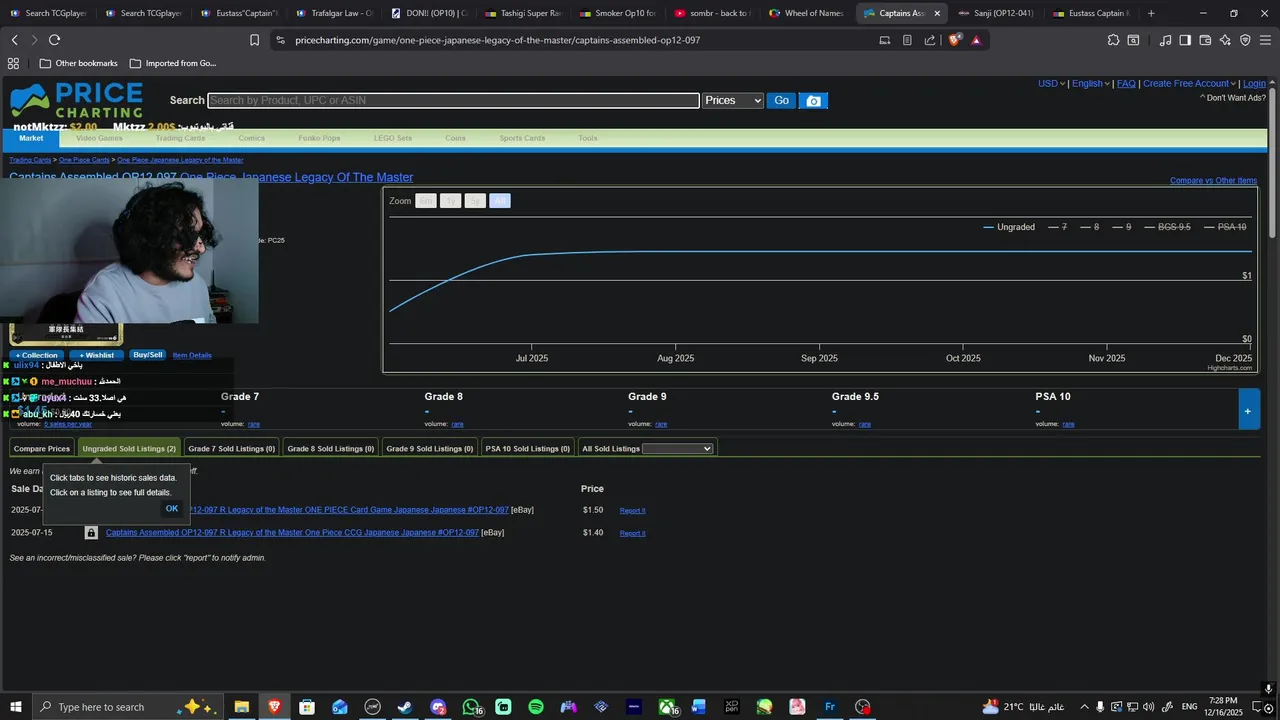This screenshot has width=1280, height=720.
Task: Open Microsoft Word from the taskbar
Action: (x=699, y=707)
